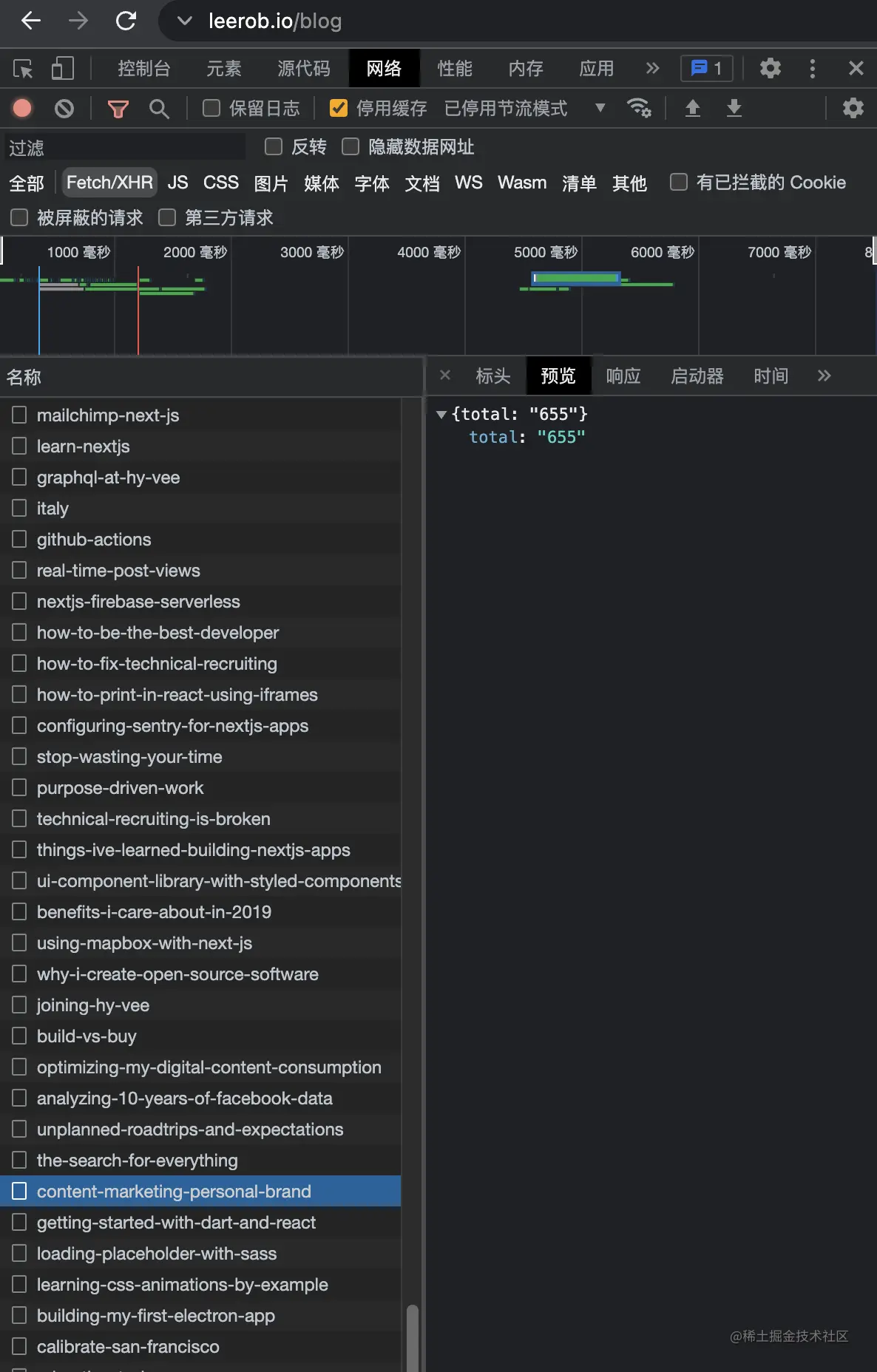Click the filter text input

pyautogui.click(x=125, y=147)
